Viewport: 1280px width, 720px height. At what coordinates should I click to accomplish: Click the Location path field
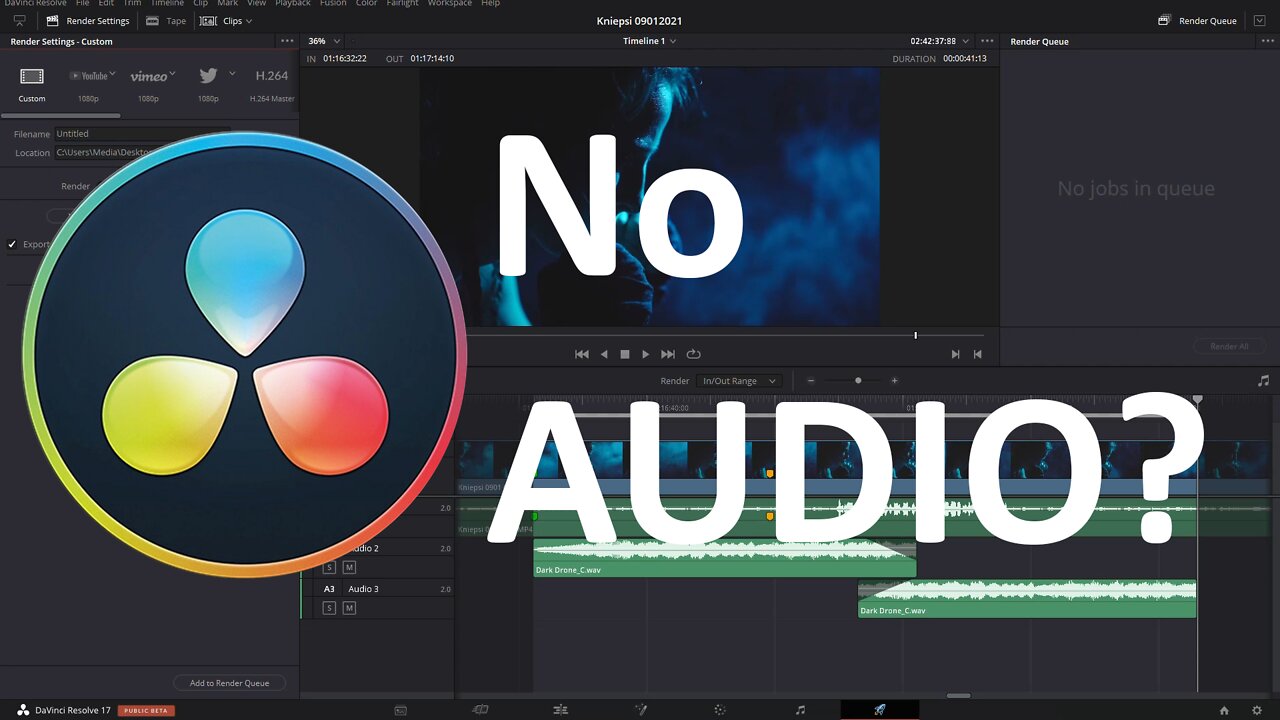click(104, 152)
